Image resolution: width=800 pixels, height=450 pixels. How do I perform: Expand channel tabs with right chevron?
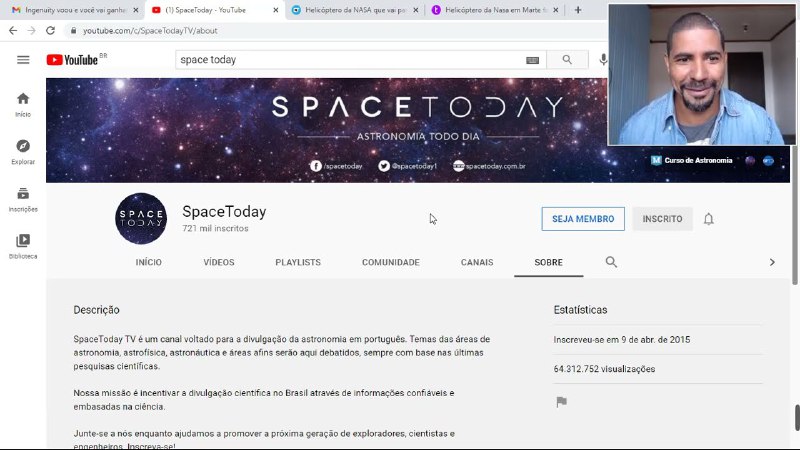click(772, 262)
